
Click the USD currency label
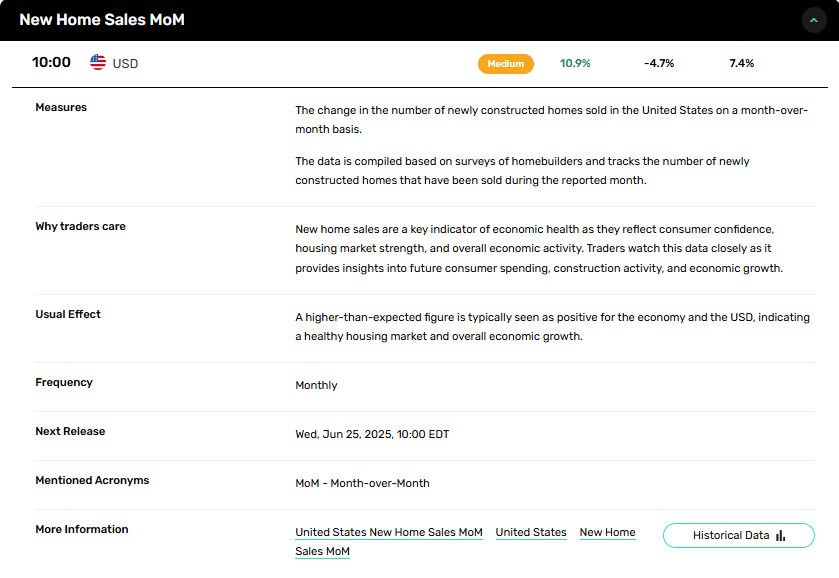(x=125, y=63)
